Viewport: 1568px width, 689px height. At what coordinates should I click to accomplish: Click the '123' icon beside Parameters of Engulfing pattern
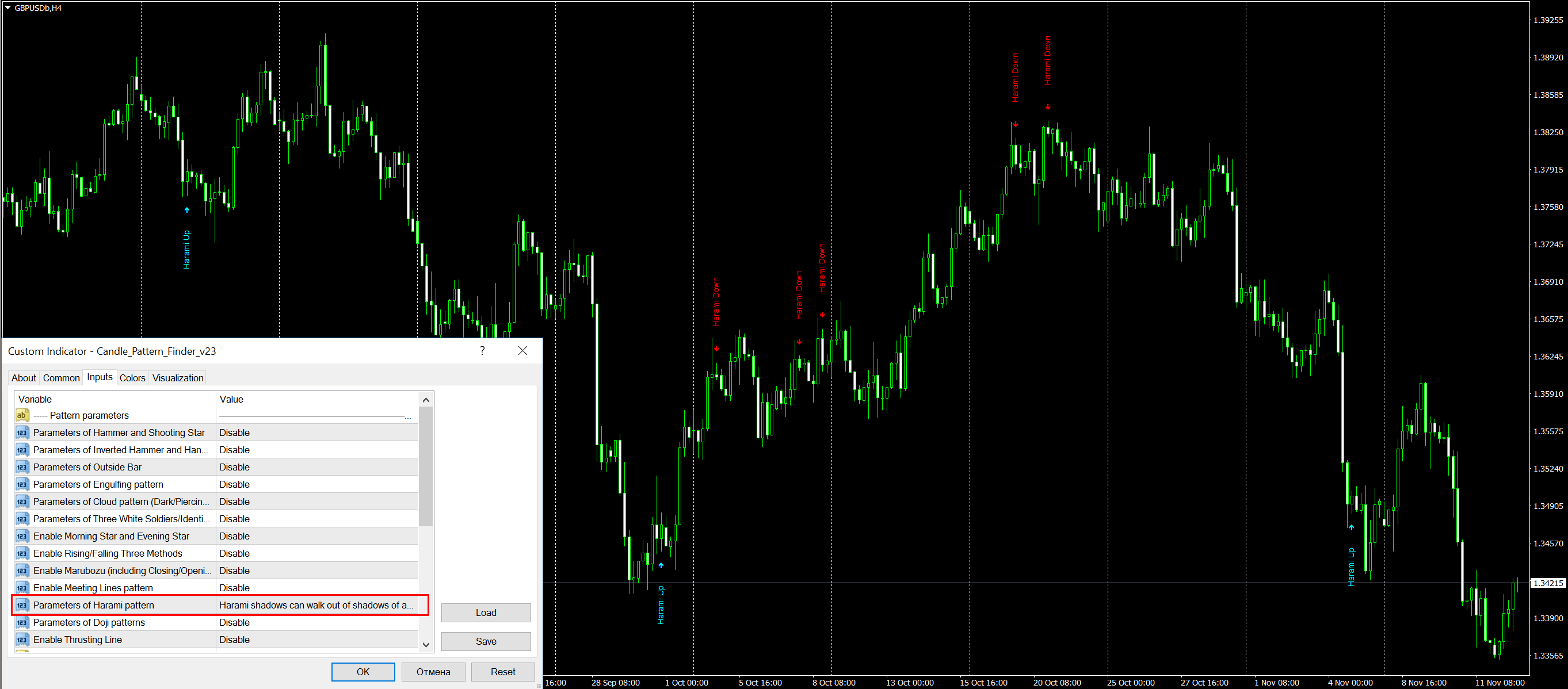[22, 484]
